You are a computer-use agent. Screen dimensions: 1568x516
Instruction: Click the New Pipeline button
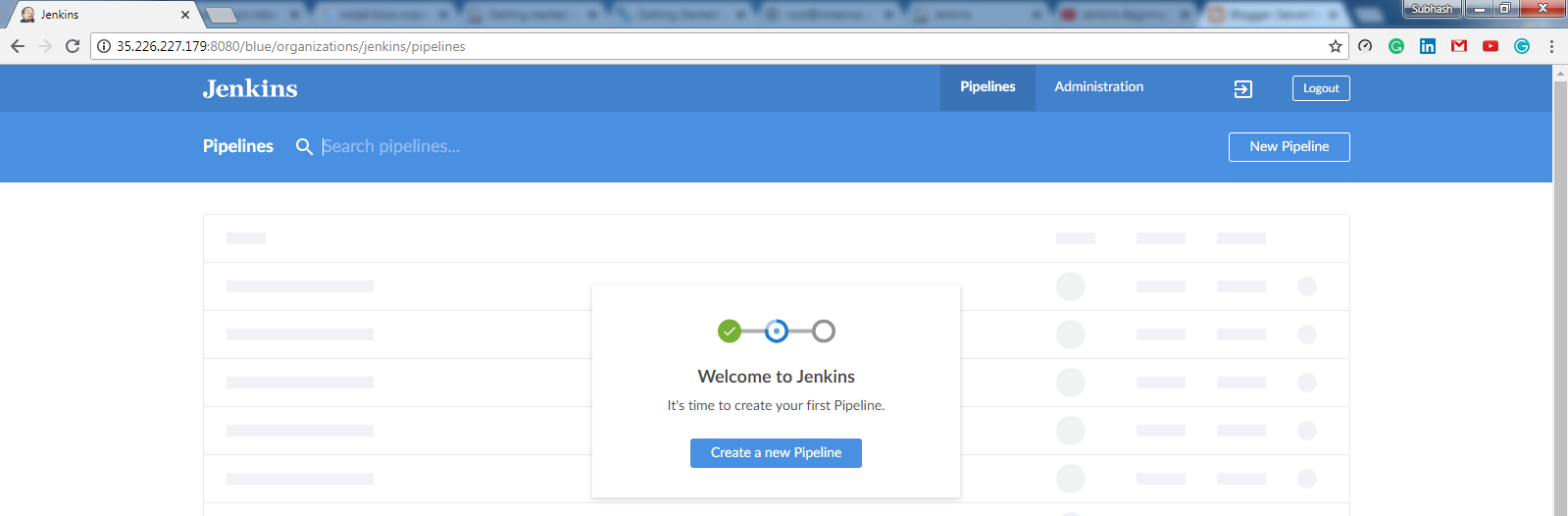coord(1289,147)
